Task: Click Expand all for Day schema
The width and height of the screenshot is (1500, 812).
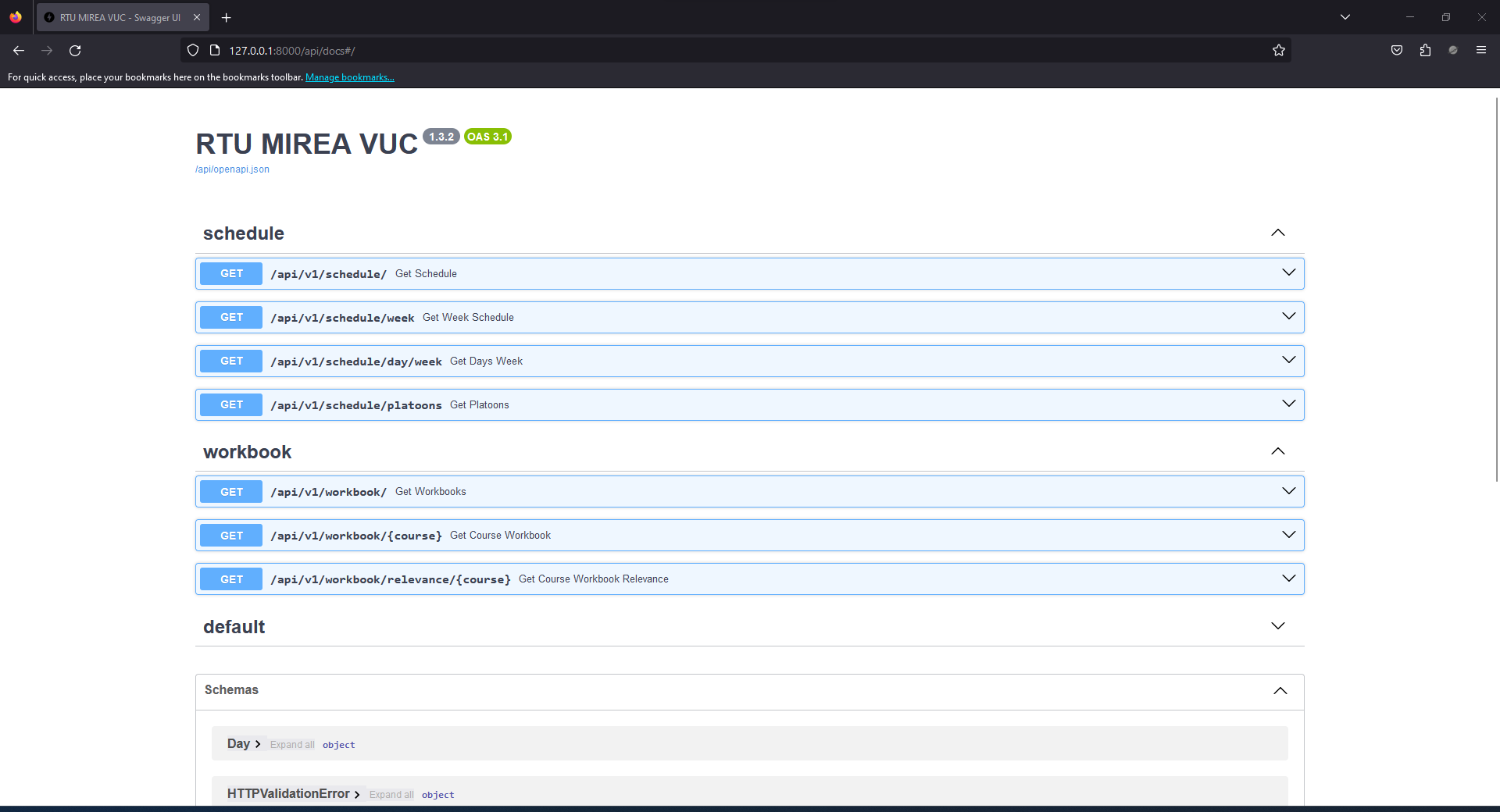Action: (292, 745)
